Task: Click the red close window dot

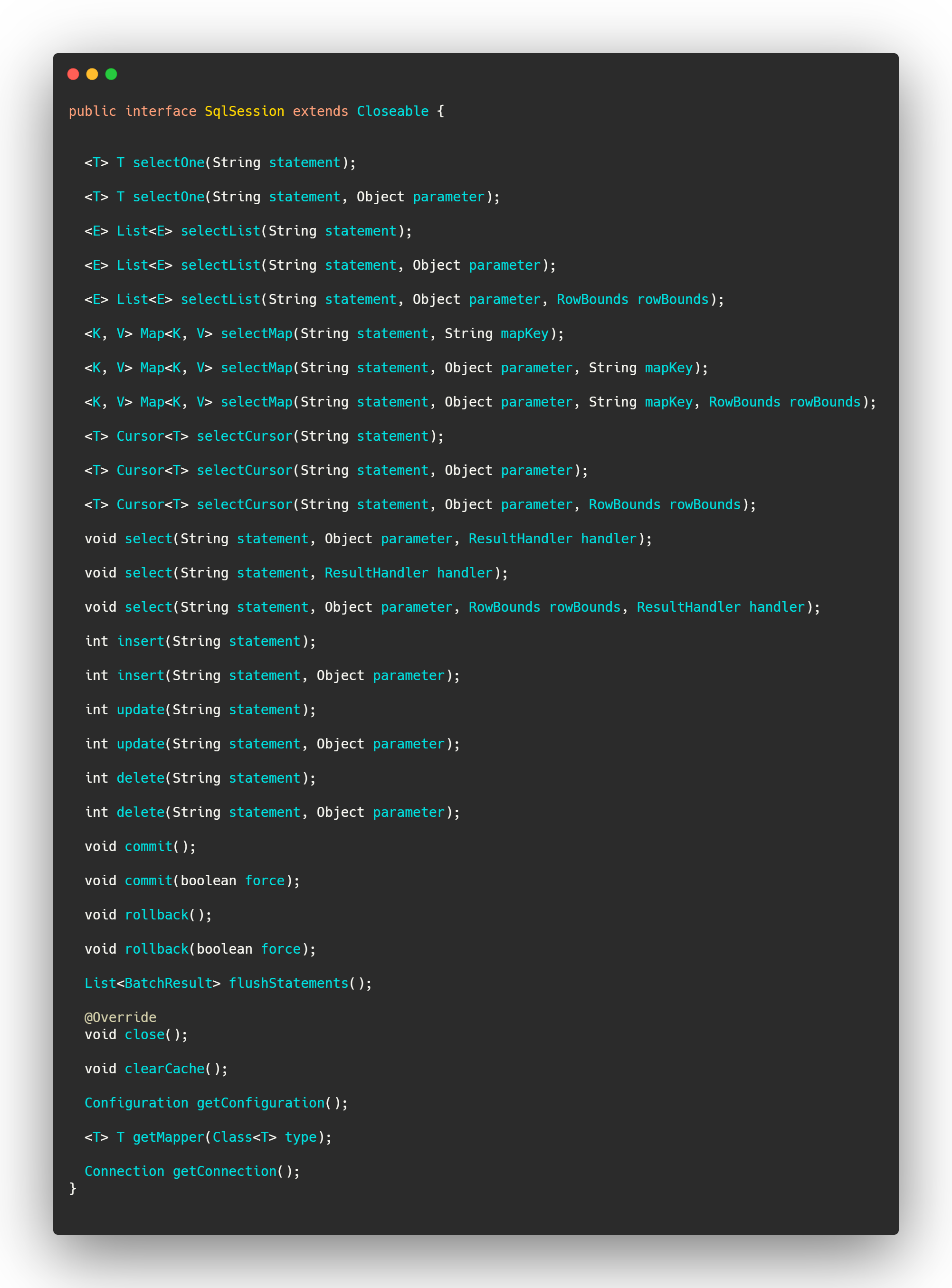Action: pyautogui.click(x=73, y=74)
